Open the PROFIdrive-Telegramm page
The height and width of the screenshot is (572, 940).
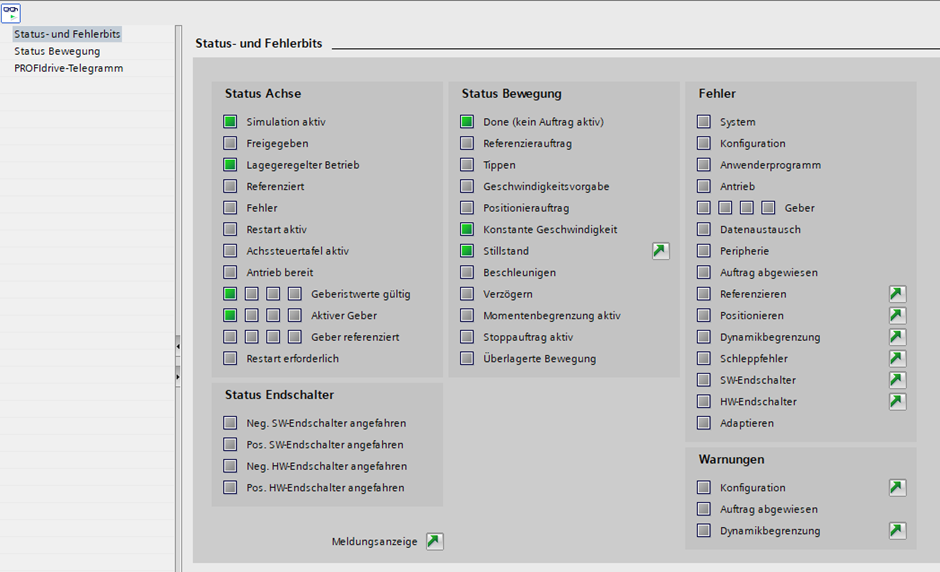(68, 68)
